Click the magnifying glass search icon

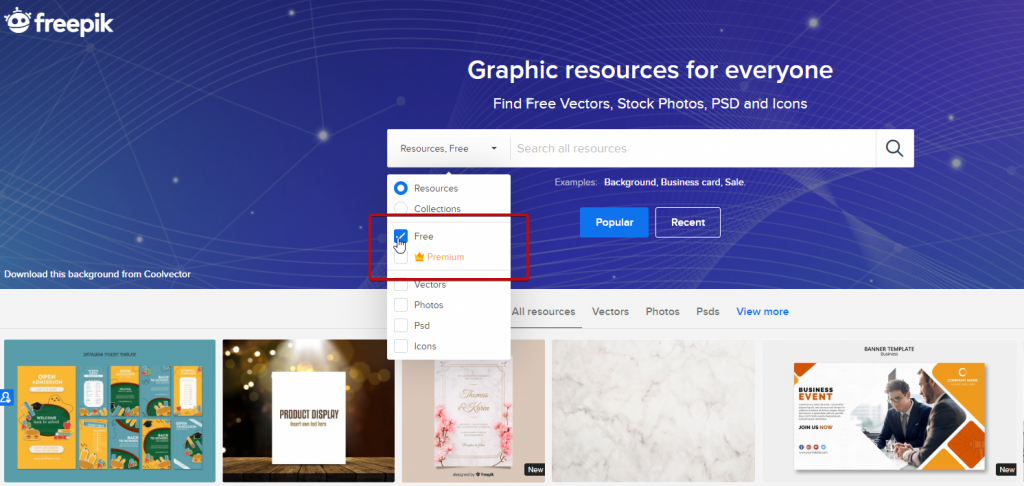tap(894, 148)
